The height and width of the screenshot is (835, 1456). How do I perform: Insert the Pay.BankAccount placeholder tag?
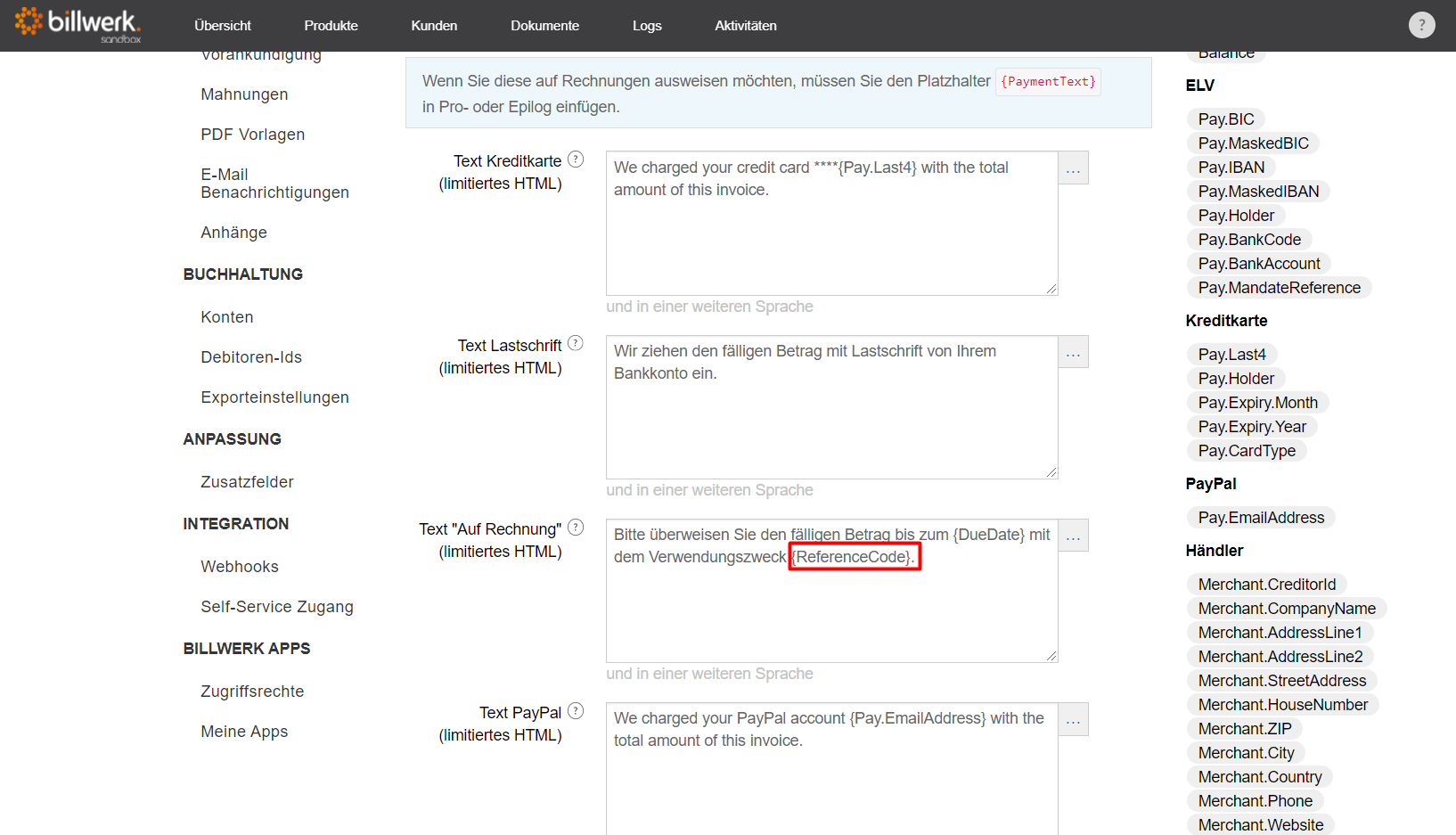1259,264
